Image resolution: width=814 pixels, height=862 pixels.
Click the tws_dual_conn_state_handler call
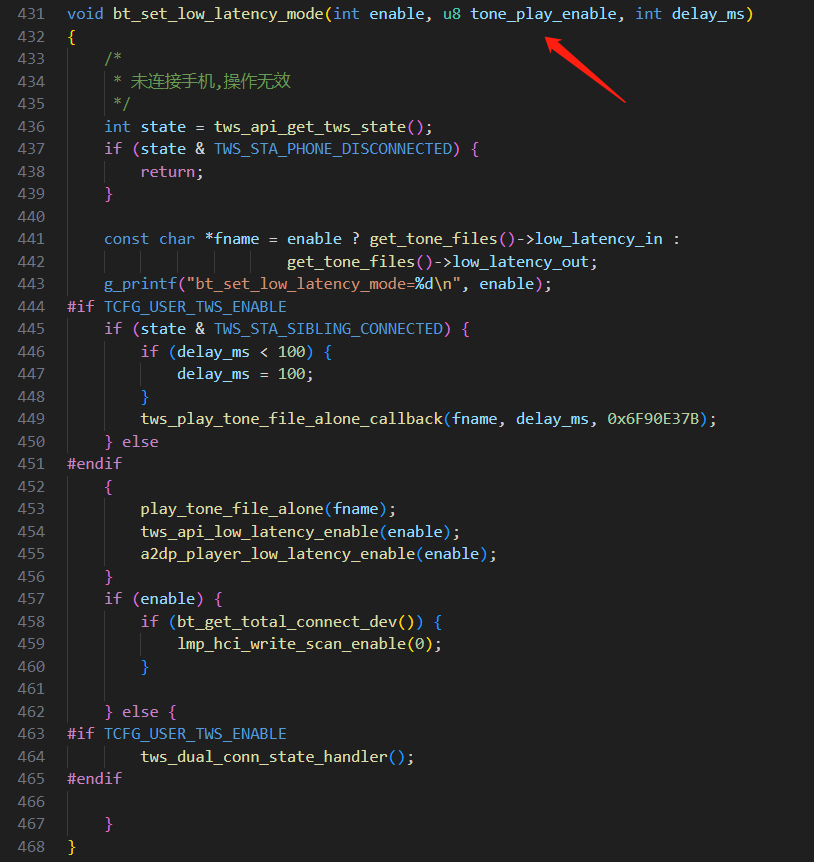pos(264,757)
